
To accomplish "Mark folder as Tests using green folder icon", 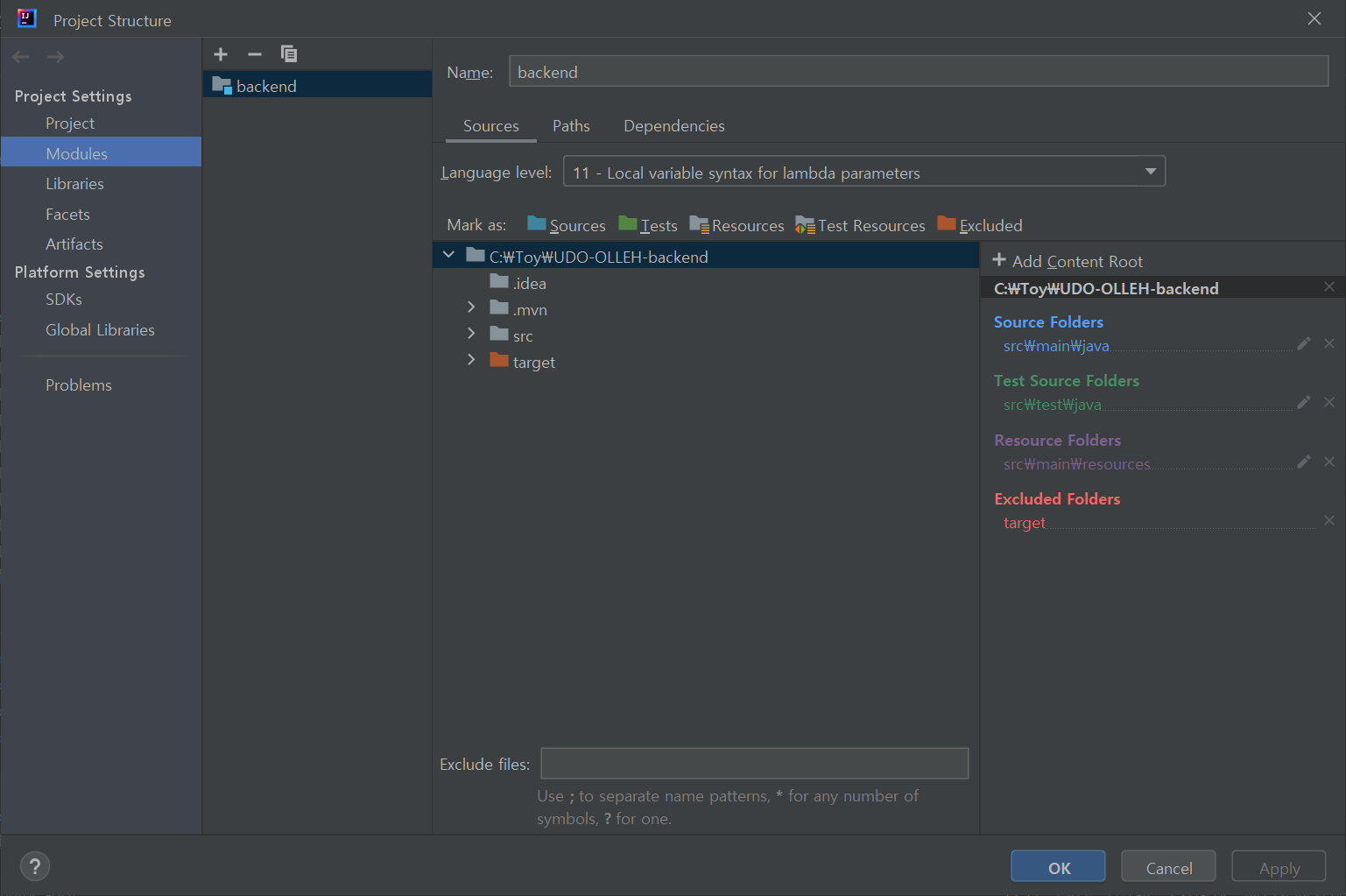I will pos(627,224).
